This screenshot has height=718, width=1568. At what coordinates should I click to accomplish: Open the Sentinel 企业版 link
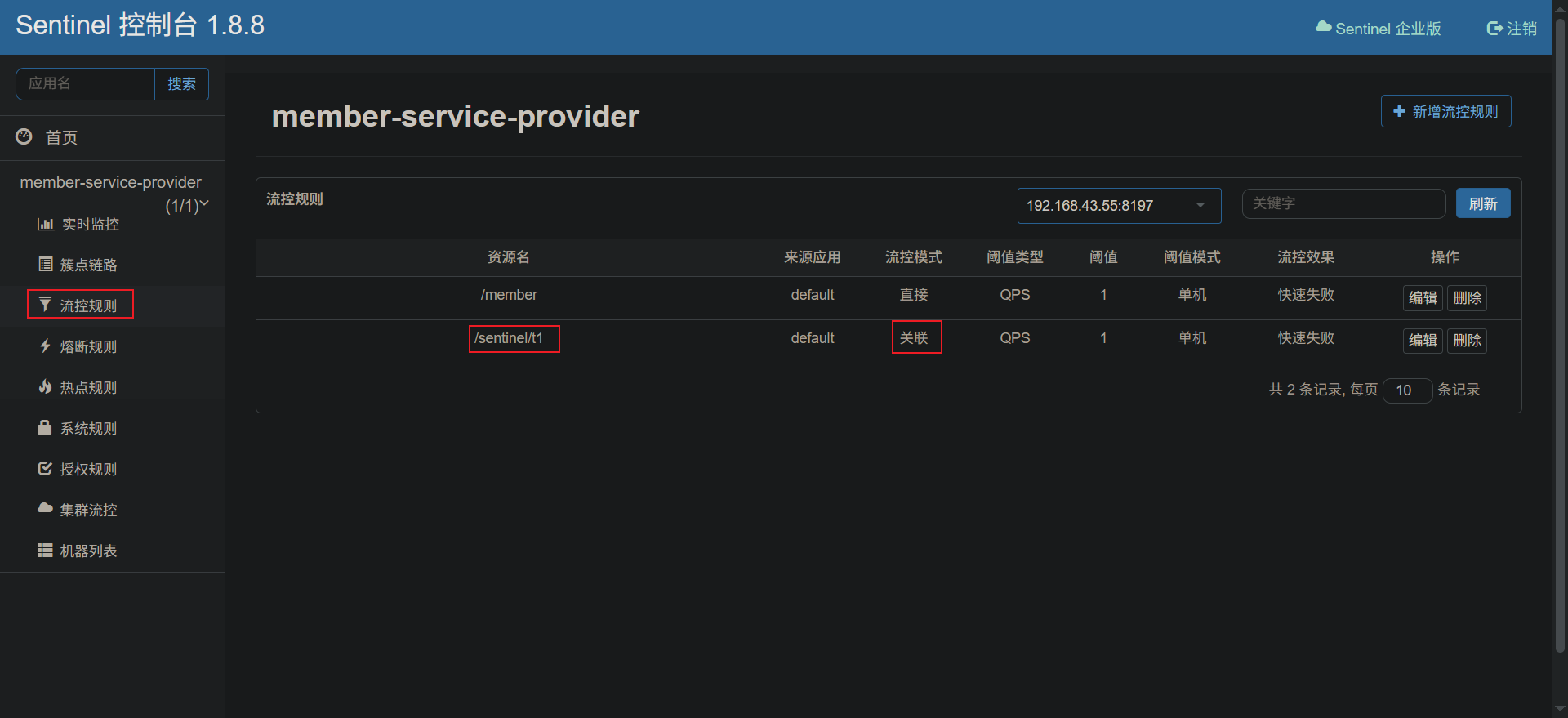click(1379, 29)
